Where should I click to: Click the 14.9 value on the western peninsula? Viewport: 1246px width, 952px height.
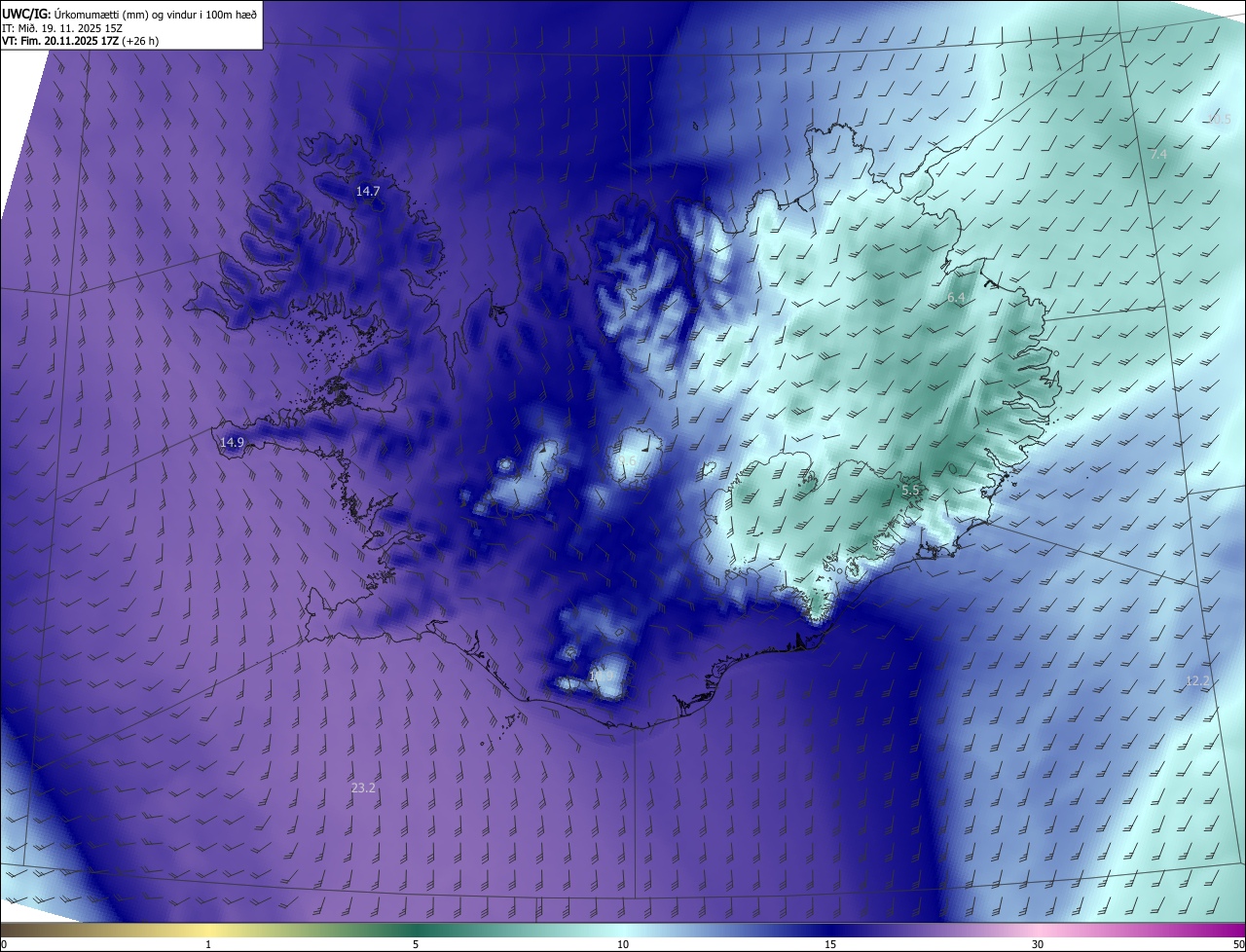pyautogui.click(x=232, y=442)
